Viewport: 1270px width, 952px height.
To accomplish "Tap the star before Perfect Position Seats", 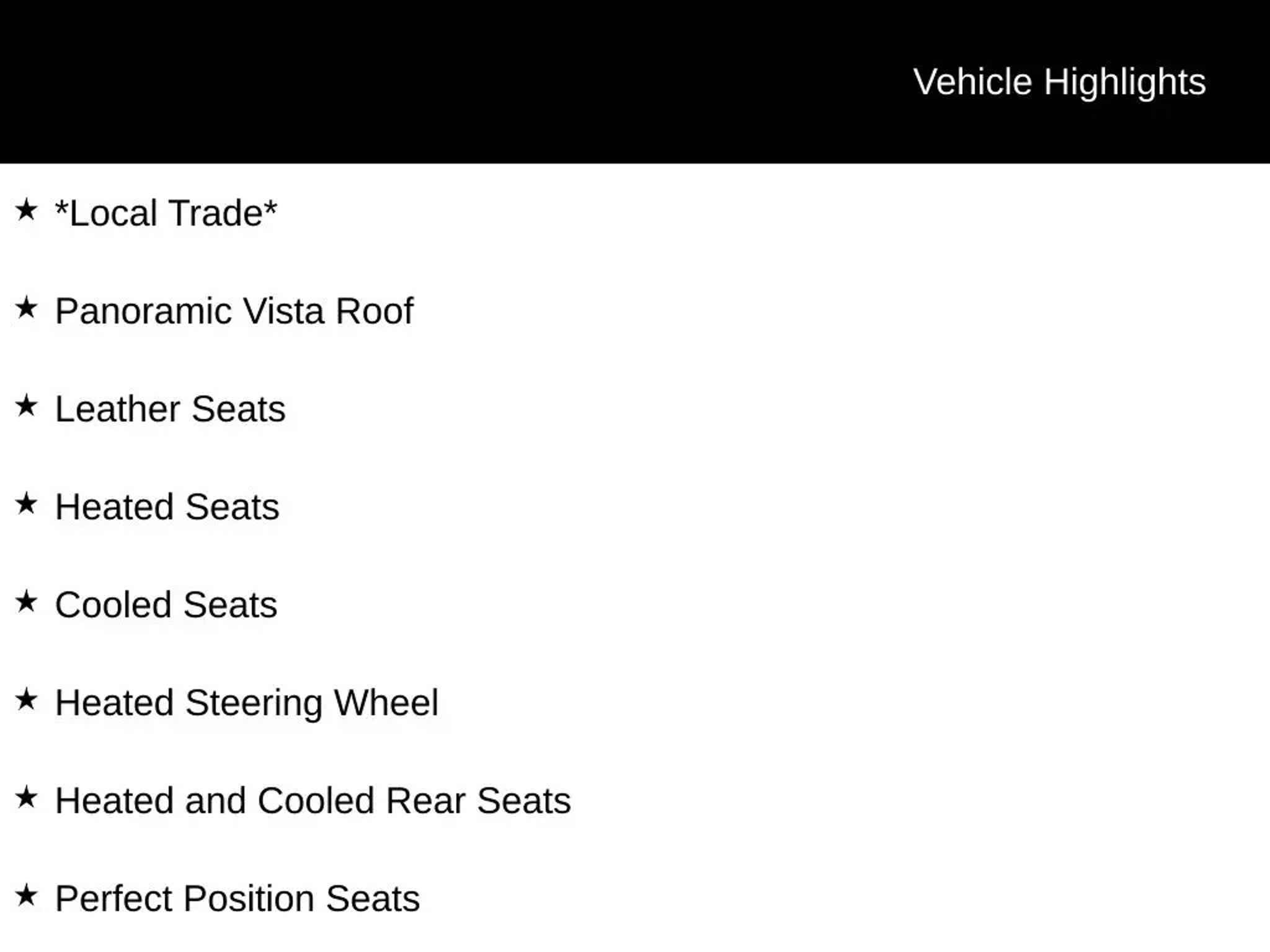I will pos(26,896).
